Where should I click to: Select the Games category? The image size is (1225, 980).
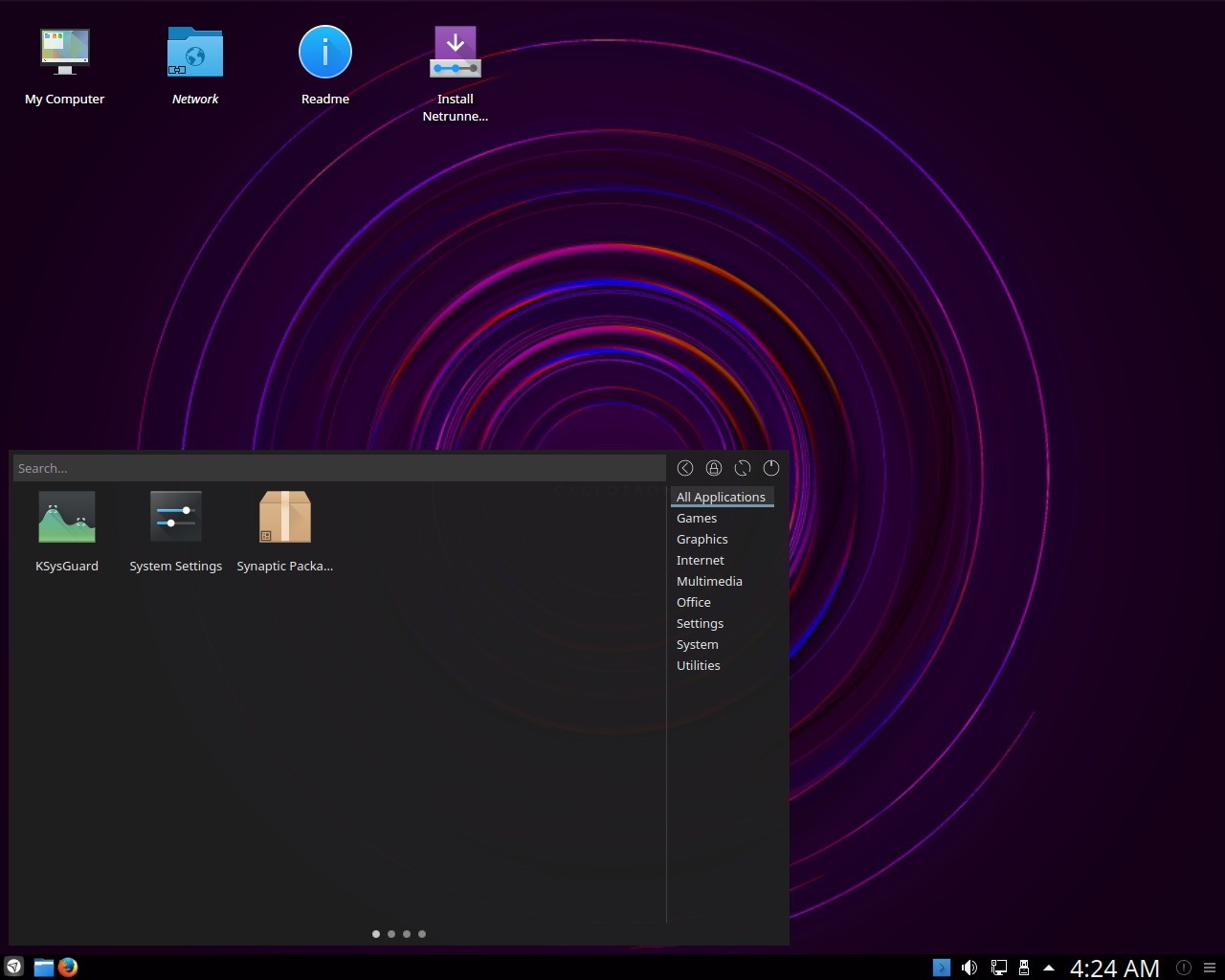697,518
